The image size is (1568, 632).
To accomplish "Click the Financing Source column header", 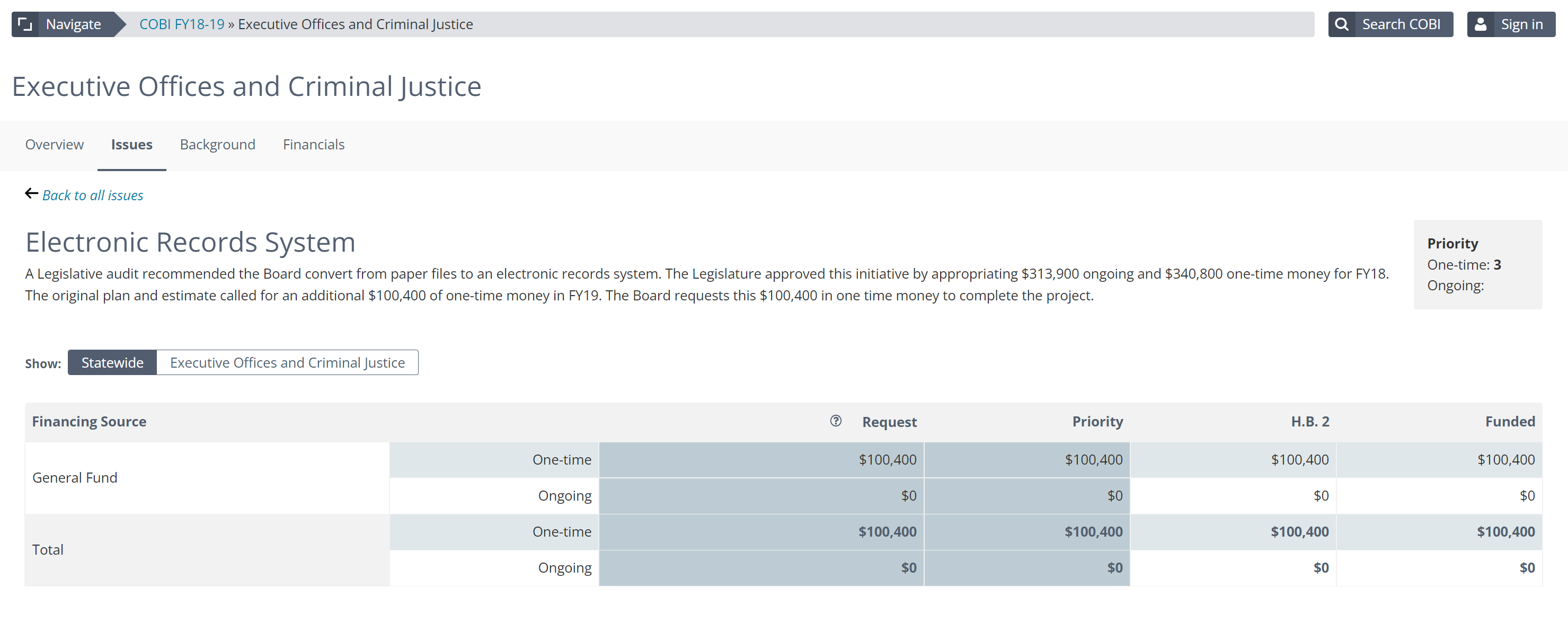I will [89, 422].
